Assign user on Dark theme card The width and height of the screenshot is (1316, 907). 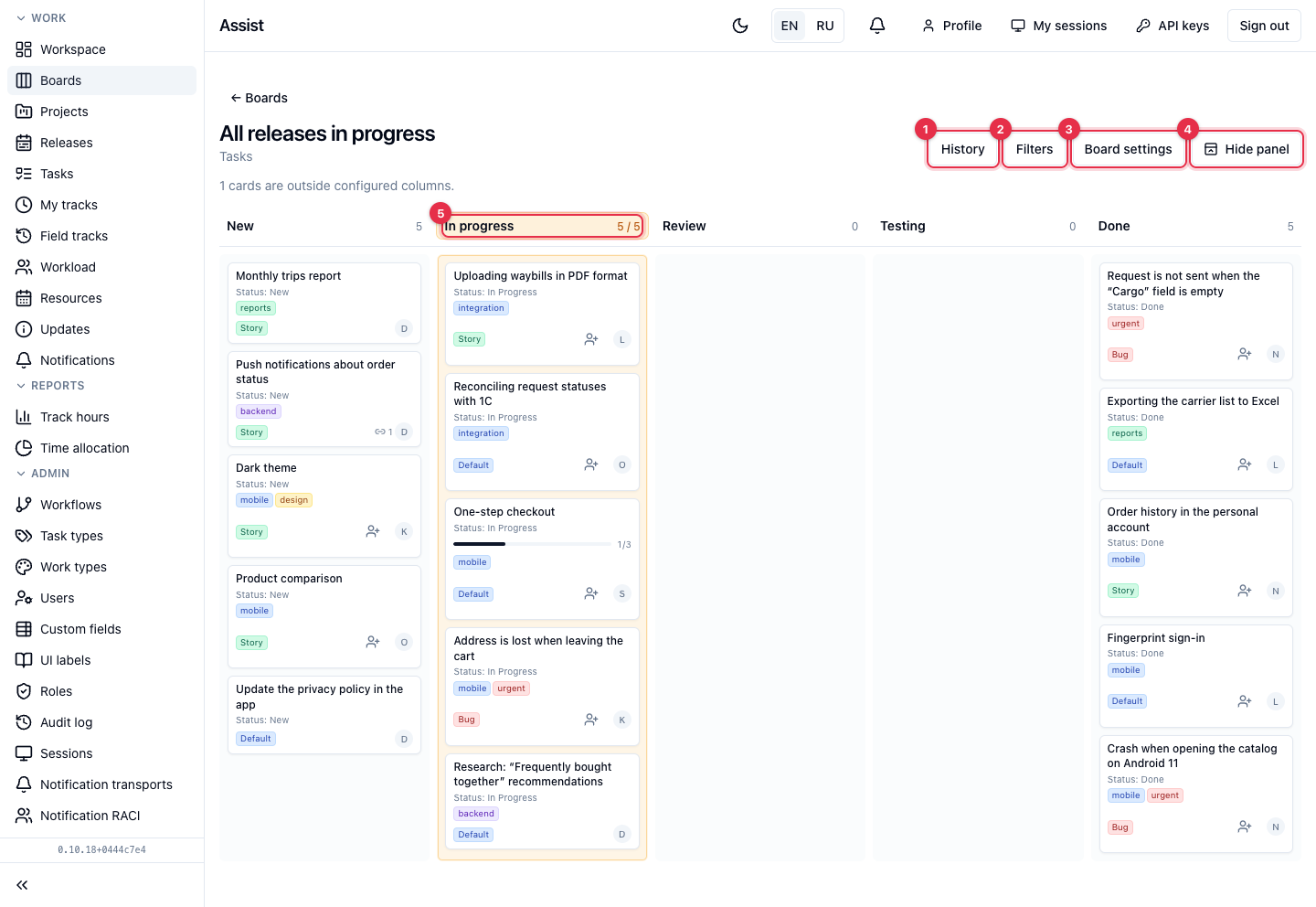(373, 531)
